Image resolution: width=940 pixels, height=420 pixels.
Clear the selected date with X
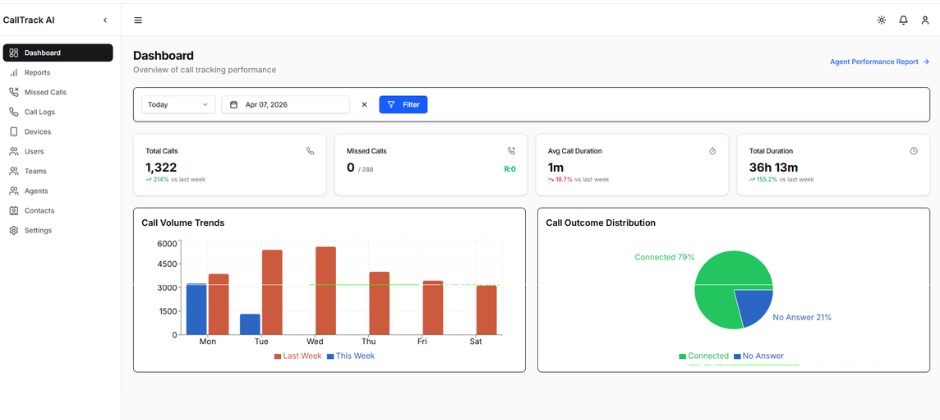point(364,104)
